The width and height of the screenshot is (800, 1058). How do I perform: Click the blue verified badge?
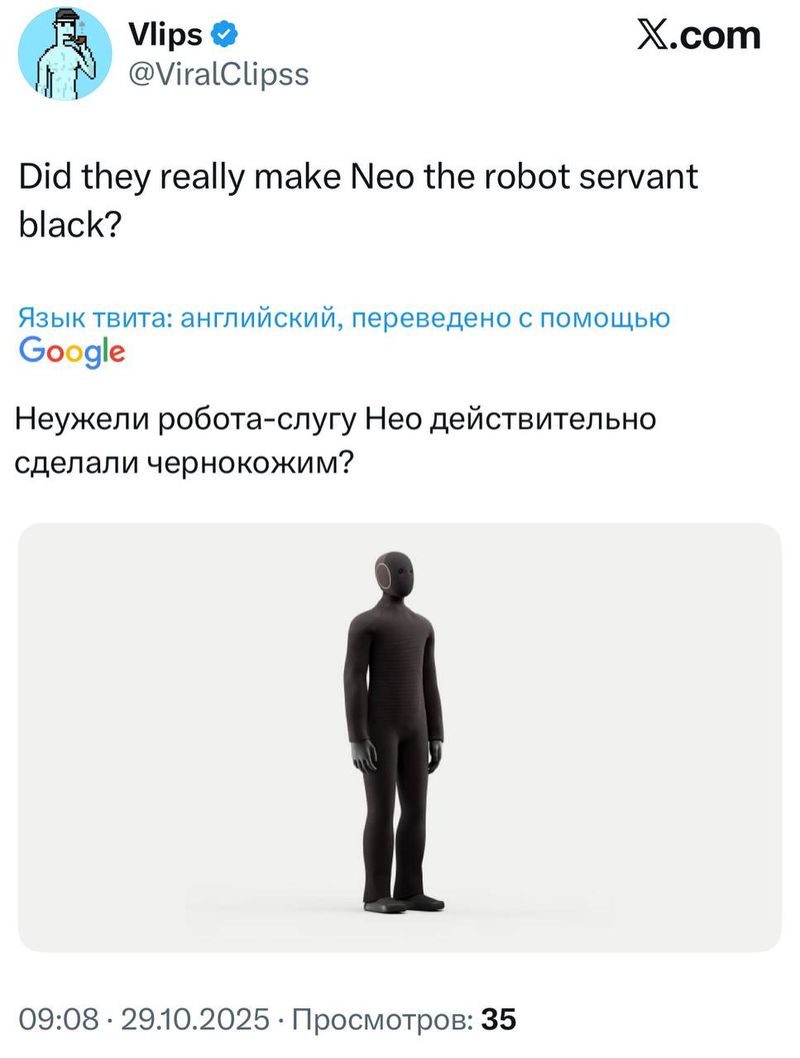[225, 34]
